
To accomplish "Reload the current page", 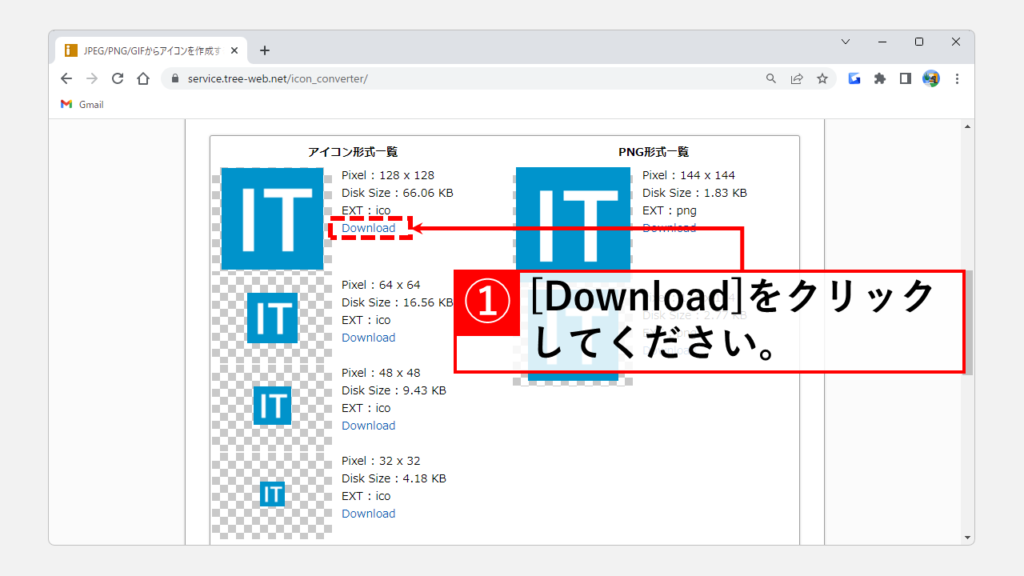I will click(118, 79).
